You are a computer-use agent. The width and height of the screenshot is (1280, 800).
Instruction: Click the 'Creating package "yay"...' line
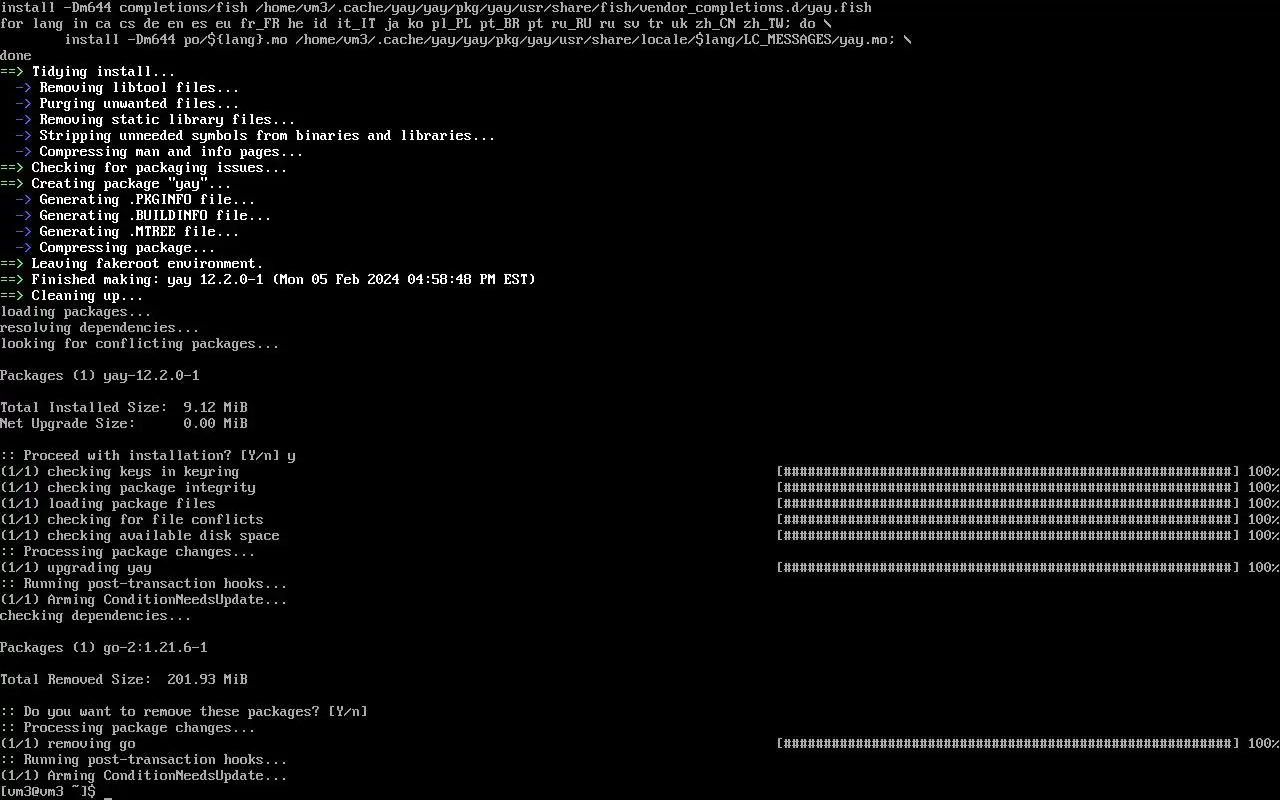tap(116, 184)
